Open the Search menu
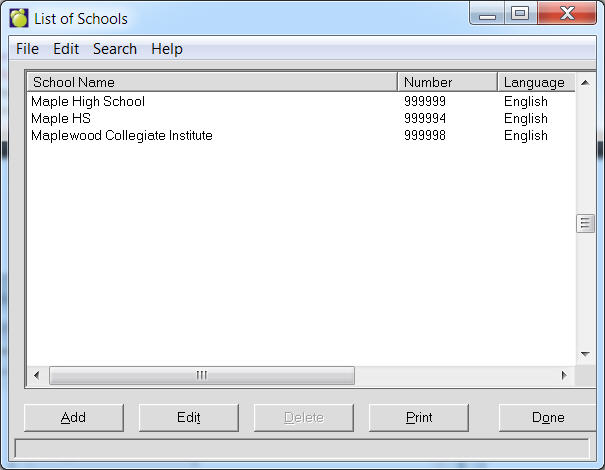The height and width of the screenshot is (470, 605). [115, 49]
